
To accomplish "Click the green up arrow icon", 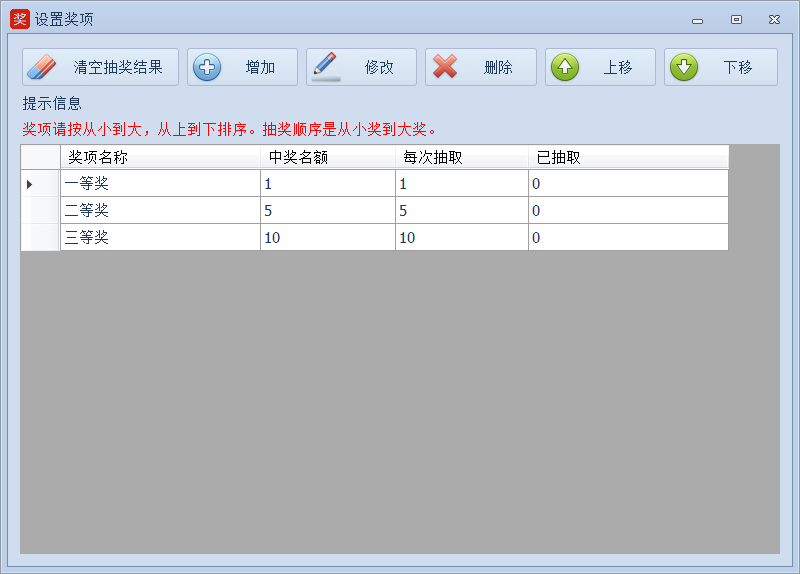I will (565, 67).
